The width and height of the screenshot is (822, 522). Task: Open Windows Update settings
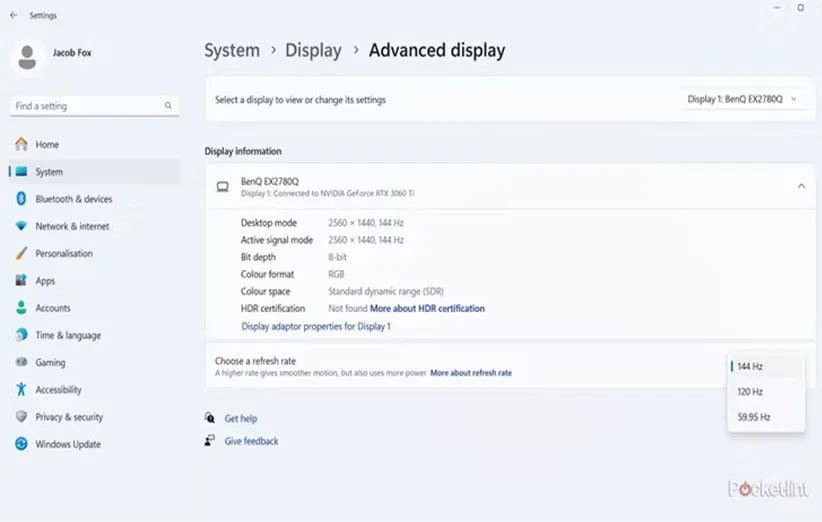(67, 444)
